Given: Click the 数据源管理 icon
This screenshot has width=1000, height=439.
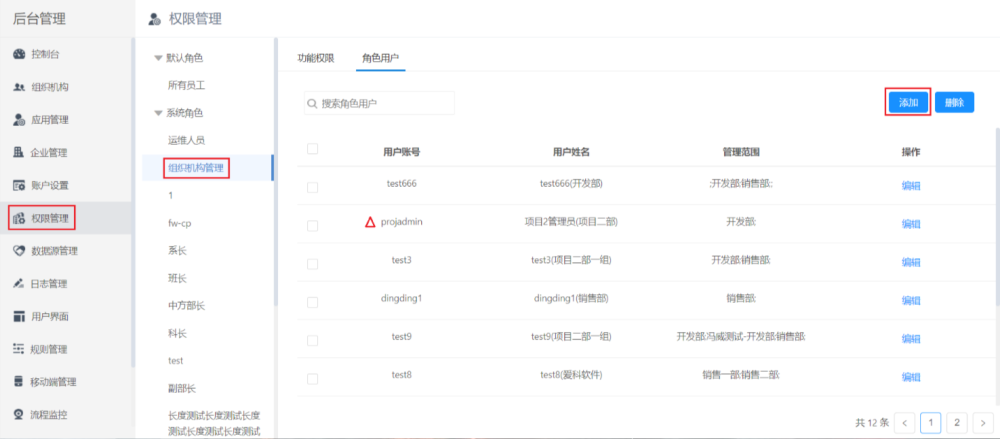Looking at the screenshot, I should coord(19,251).
